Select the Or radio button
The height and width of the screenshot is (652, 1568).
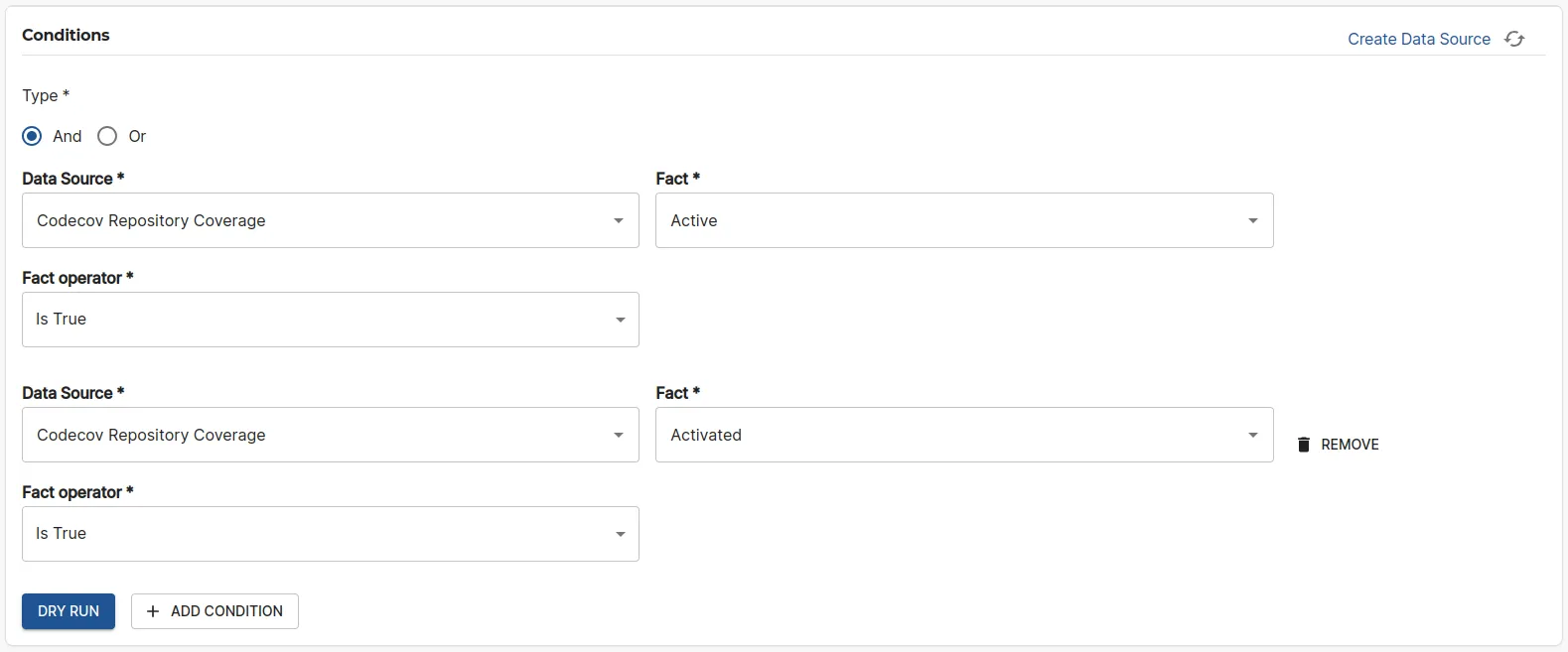point(106,136)
